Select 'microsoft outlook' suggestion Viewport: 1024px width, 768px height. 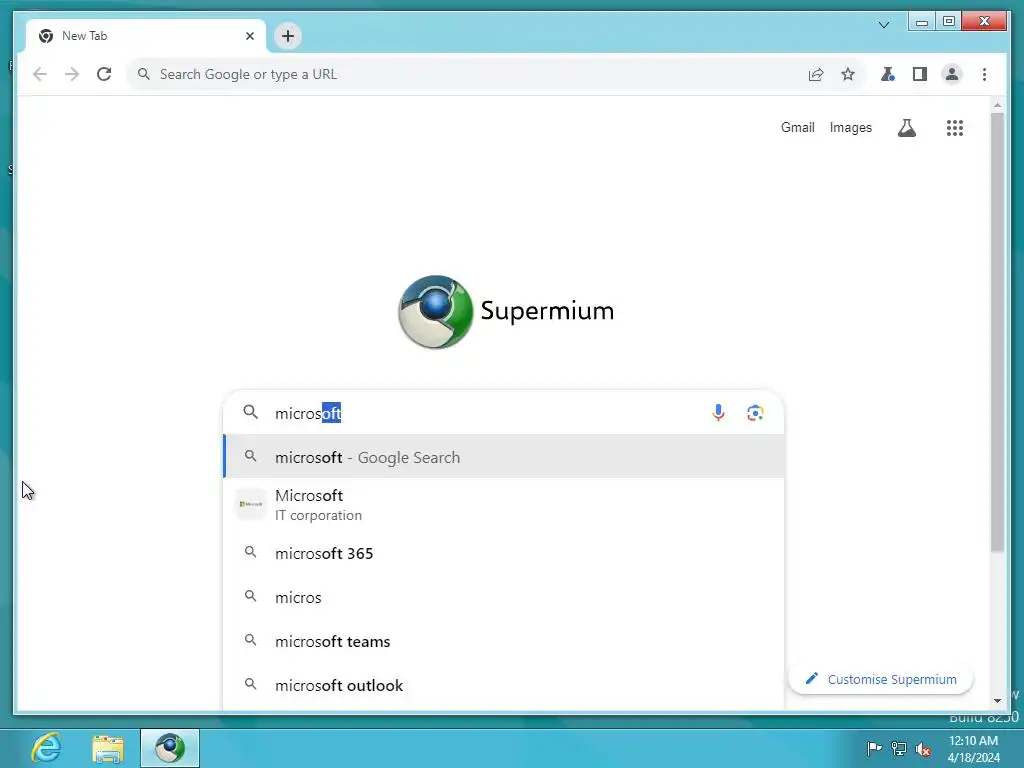[504, 684]
